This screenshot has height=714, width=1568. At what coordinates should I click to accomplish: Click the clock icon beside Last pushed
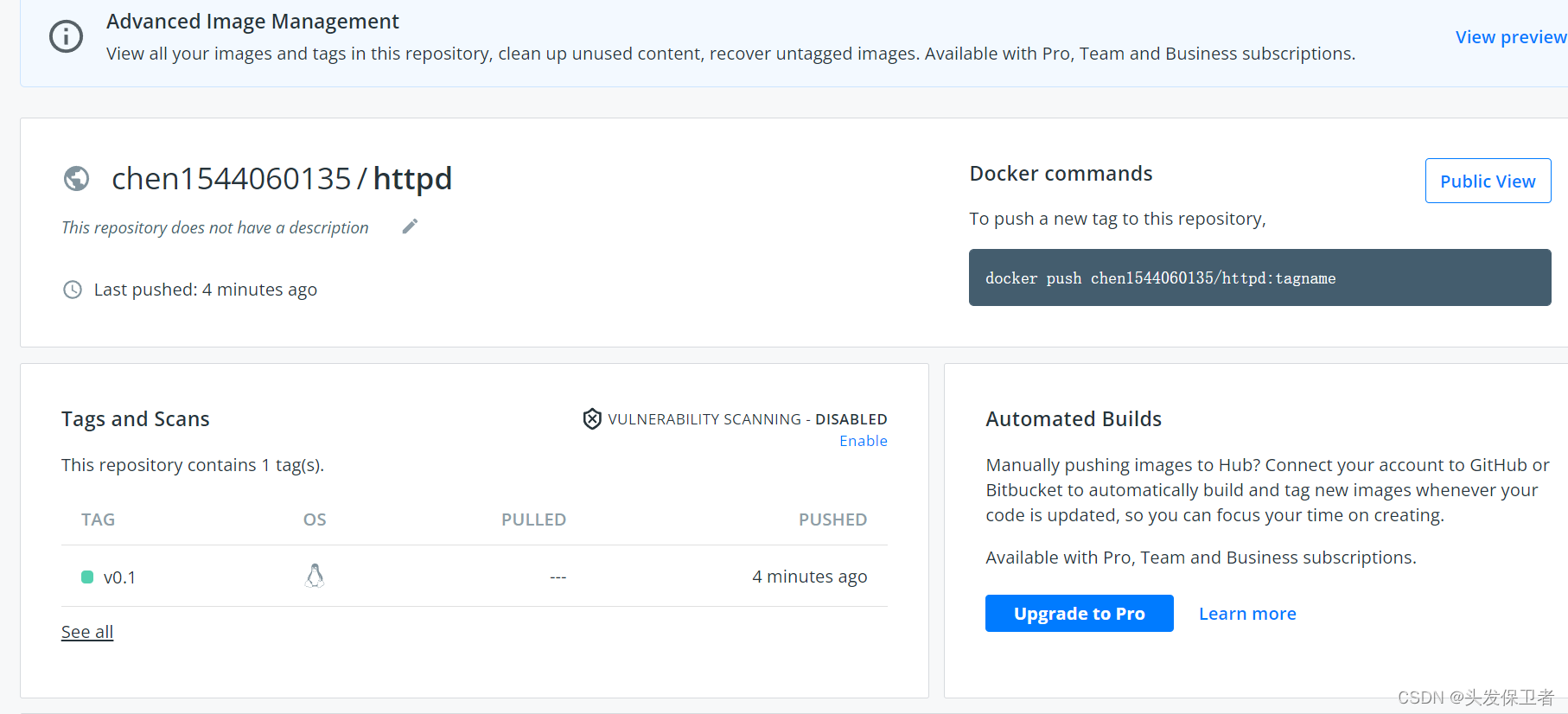coord(73,290)
